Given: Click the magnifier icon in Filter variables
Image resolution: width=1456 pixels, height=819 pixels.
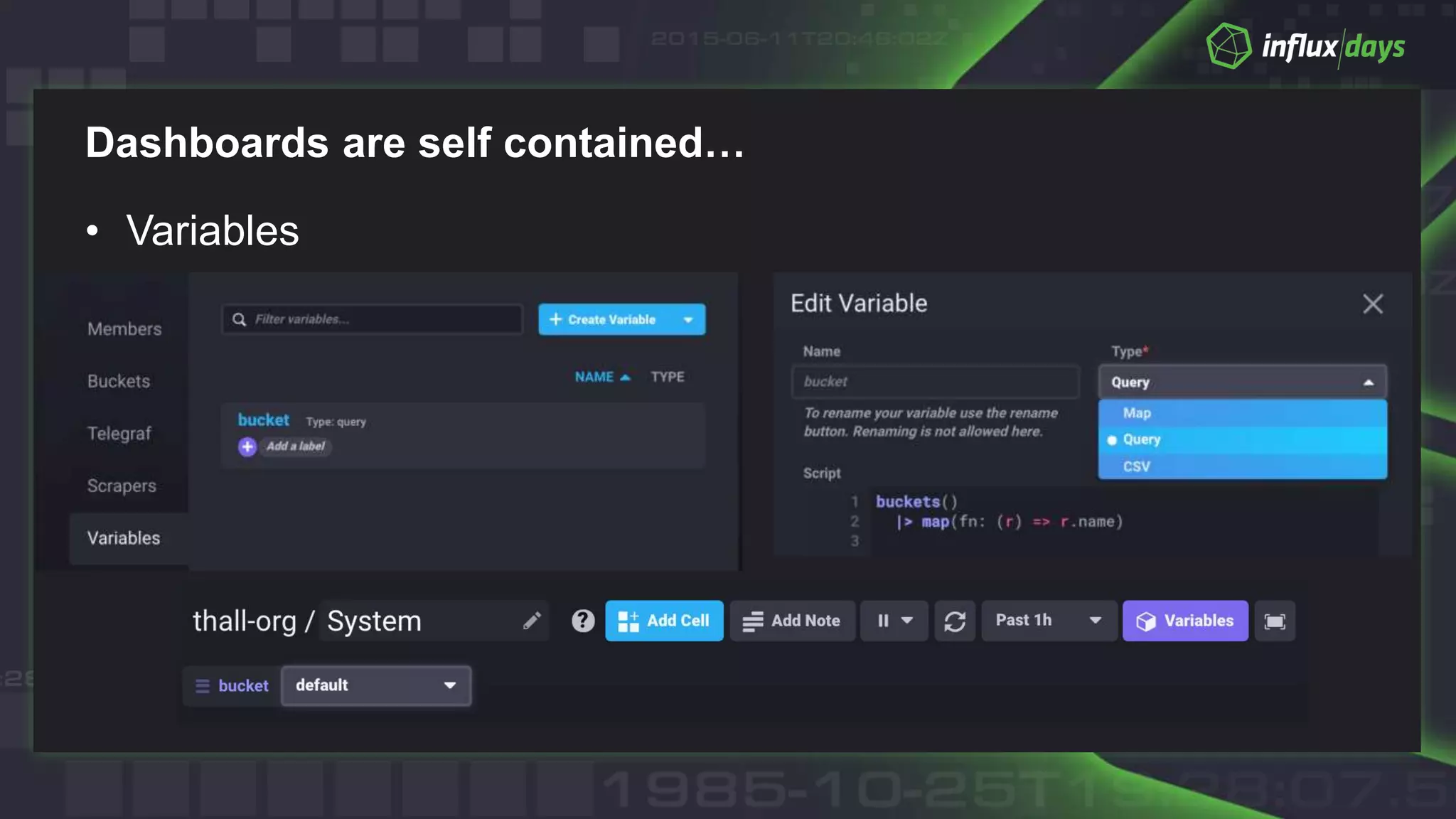Looking at the screenshot, I should 240,319.
